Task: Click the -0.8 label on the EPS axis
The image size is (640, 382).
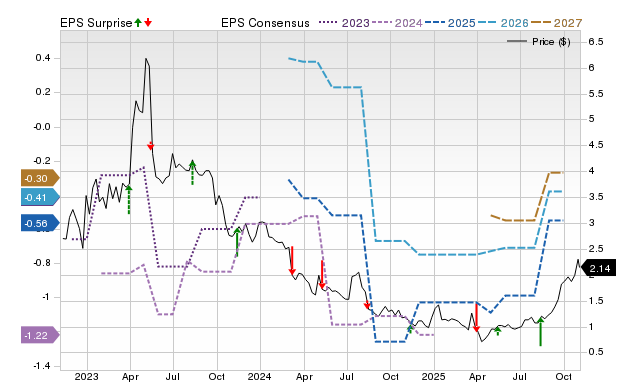Action: (x=42, y=263)
